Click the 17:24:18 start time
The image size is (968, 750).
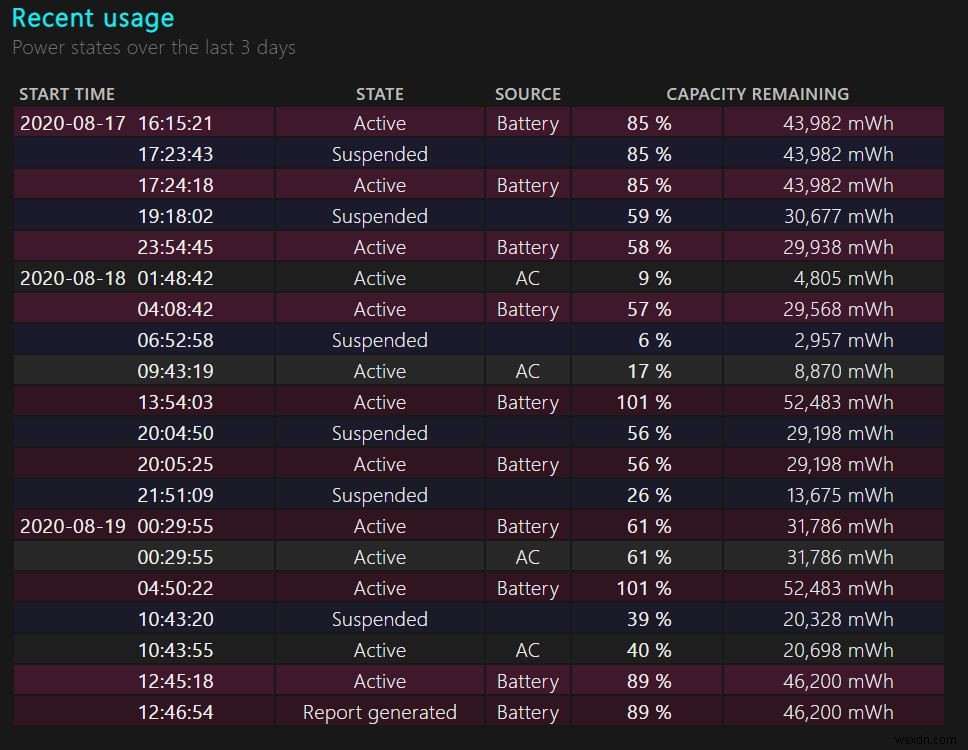175,185
